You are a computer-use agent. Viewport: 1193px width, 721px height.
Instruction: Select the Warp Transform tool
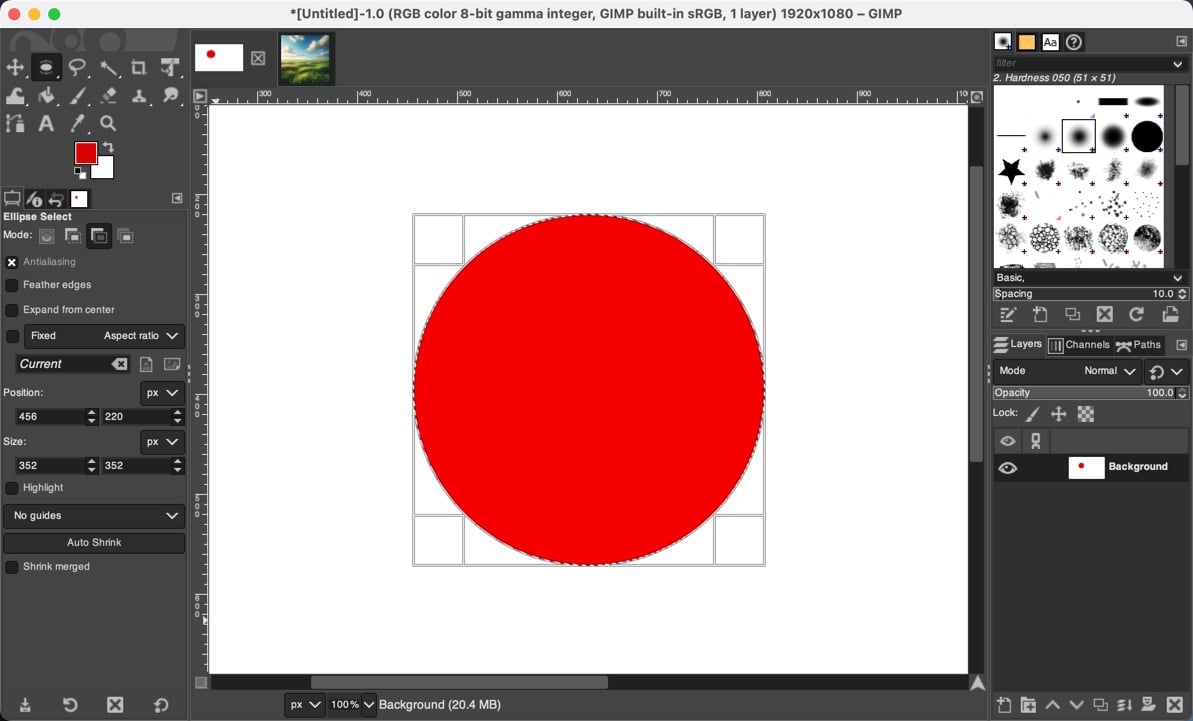15,95
